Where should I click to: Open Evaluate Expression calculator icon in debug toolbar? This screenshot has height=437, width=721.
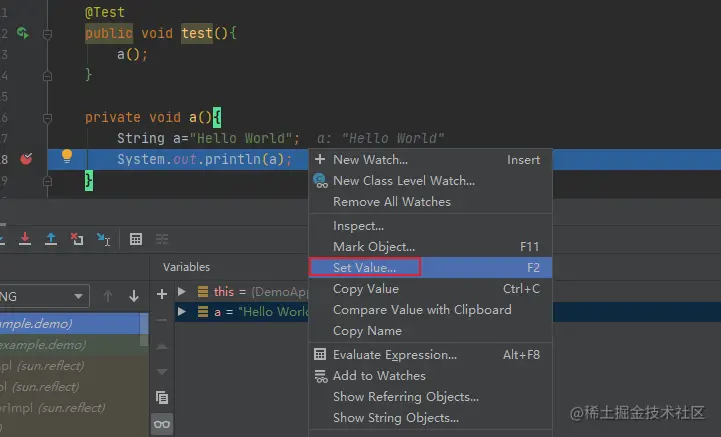tap(136, 239)
